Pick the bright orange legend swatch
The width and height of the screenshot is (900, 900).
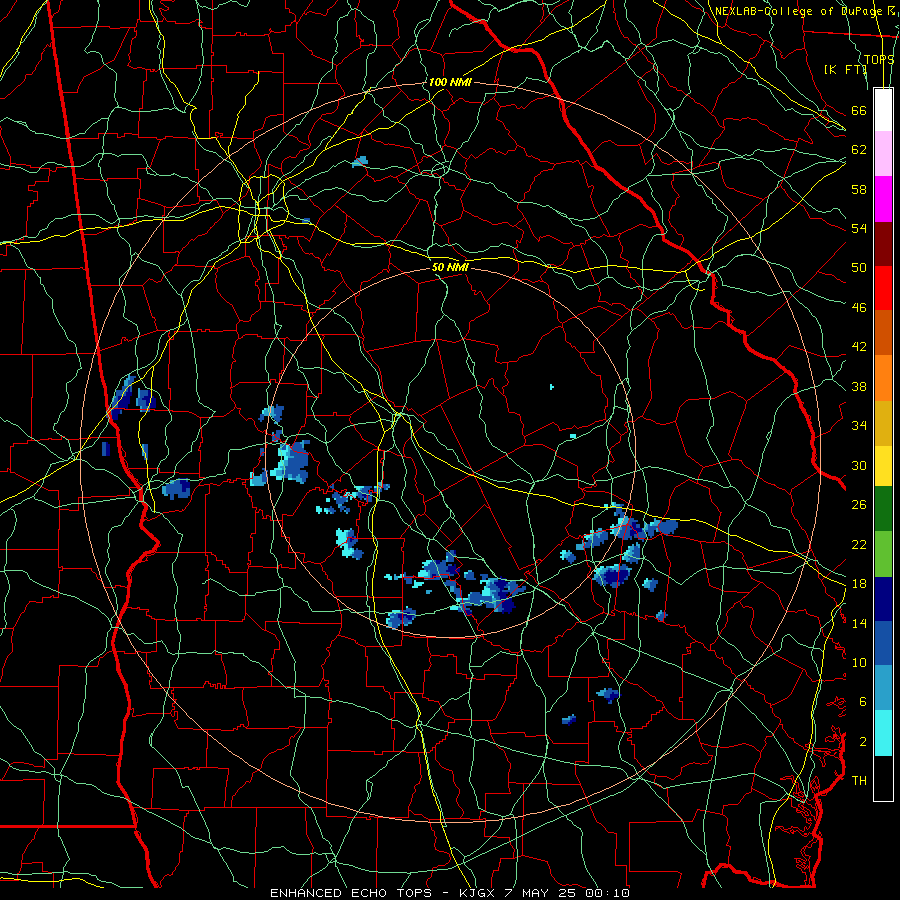coord(883,378)
